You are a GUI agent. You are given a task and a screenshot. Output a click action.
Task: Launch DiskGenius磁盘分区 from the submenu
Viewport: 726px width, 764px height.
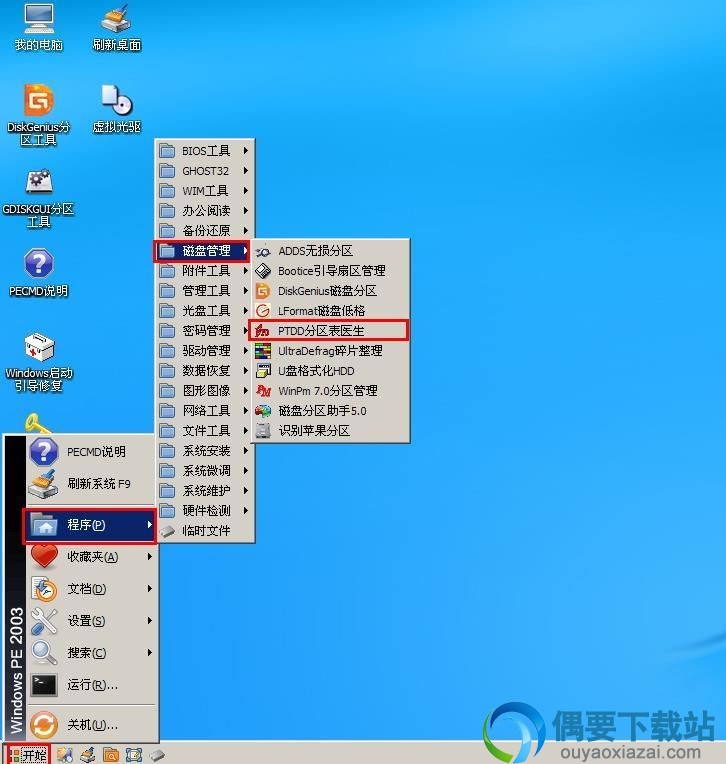click(330, 291)
